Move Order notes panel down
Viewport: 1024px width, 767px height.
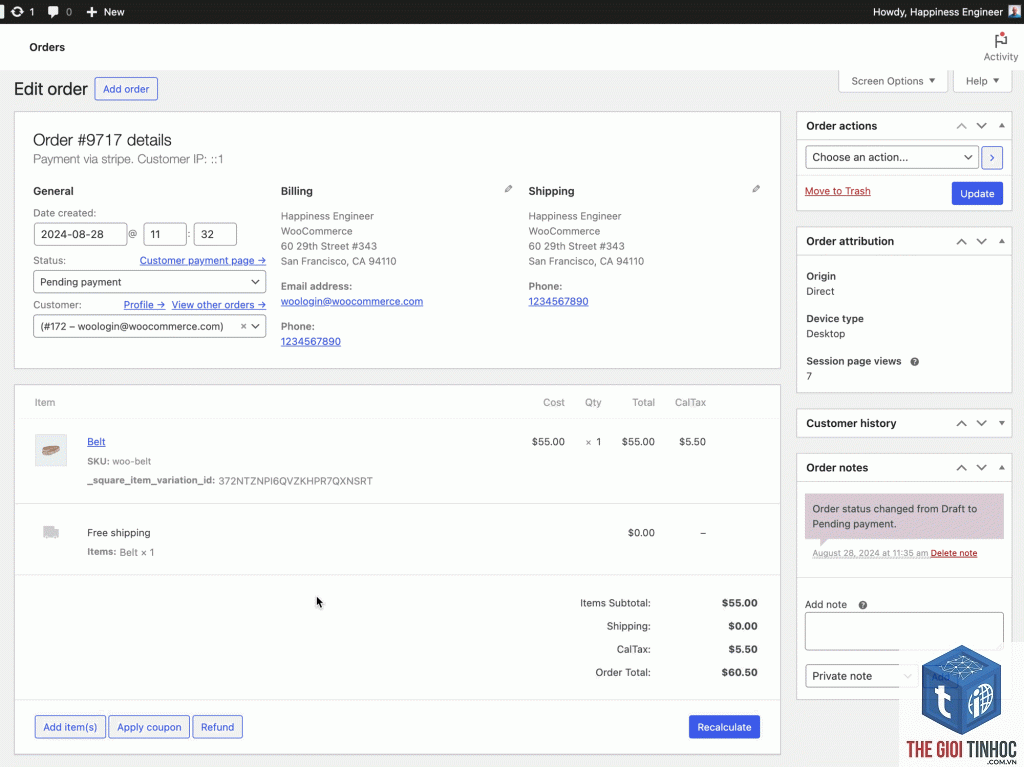pyautogui.click(x=981, y=468)
